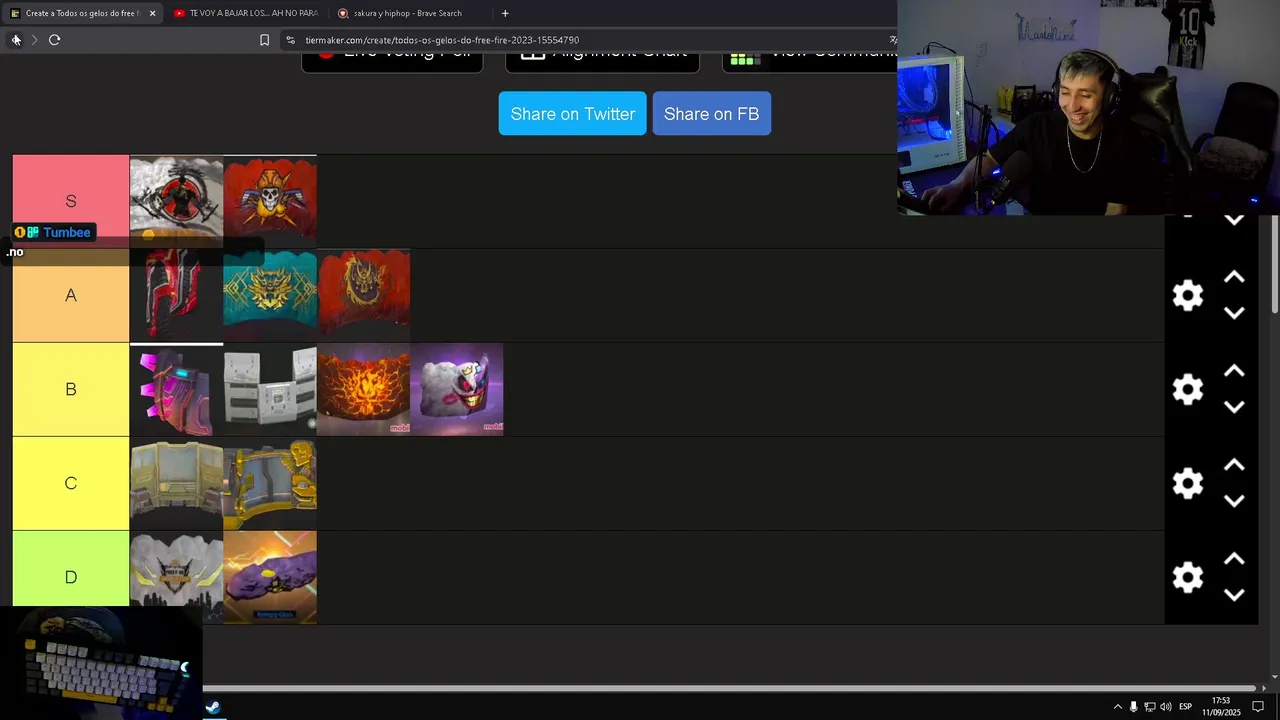This screenshot has width=1280, height=720.
Task: Move tier A down with arrow
Action: pos(1234,313)
